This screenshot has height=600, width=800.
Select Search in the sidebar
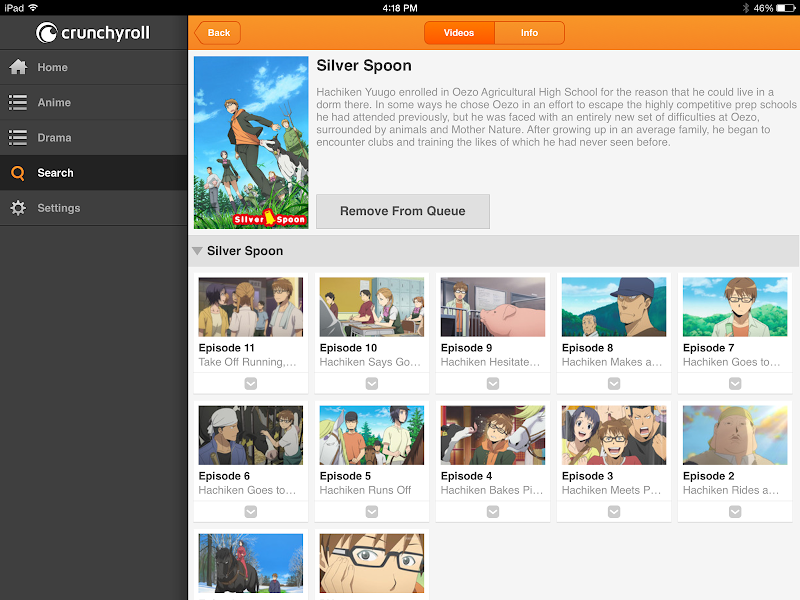click(93, 172)
